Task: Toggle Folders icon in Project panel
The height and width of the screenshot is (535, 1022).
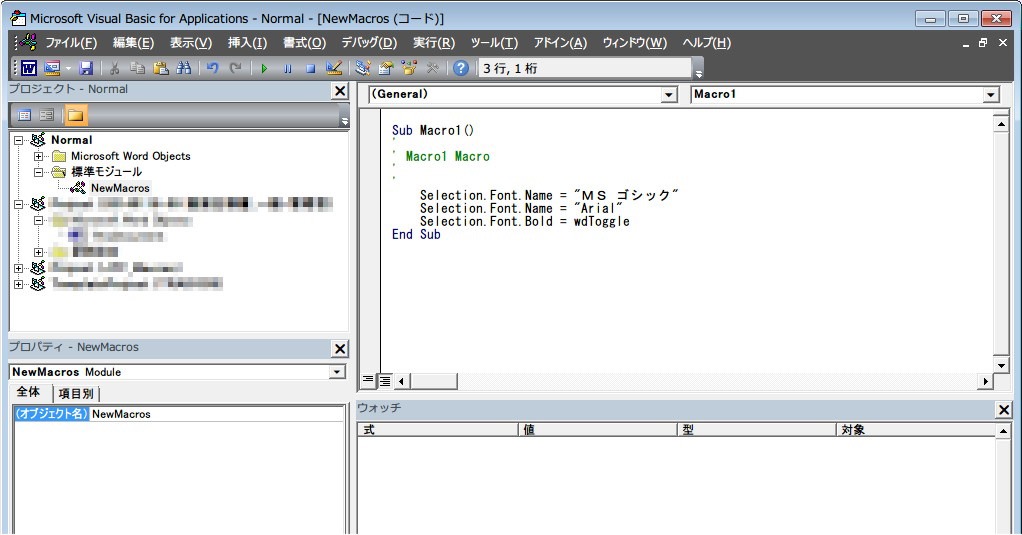Action: [x=76, y=115]
